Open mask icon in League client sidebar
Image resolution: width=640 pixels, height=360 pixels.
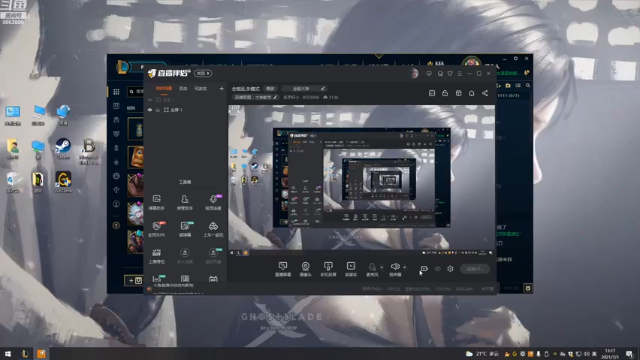[x=116, y=134]
